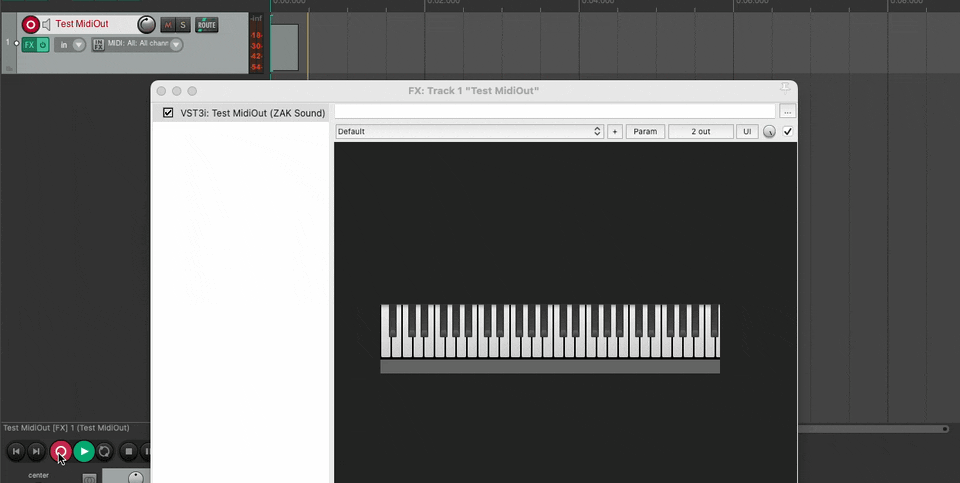The height and width of the screenshot is (483, 960).
Task: Click the Test MidiOut track name
Action: click(x=82, y=24)
